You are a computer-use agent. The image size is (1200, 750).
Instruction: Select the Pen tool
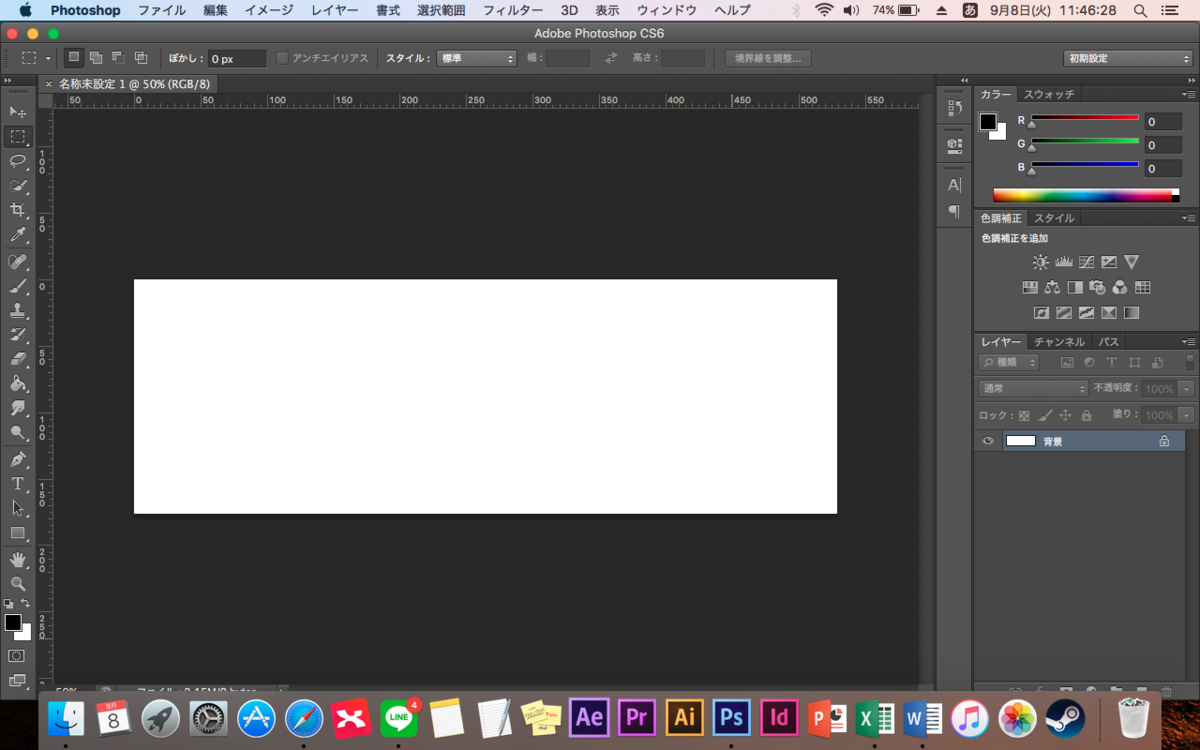18,460
